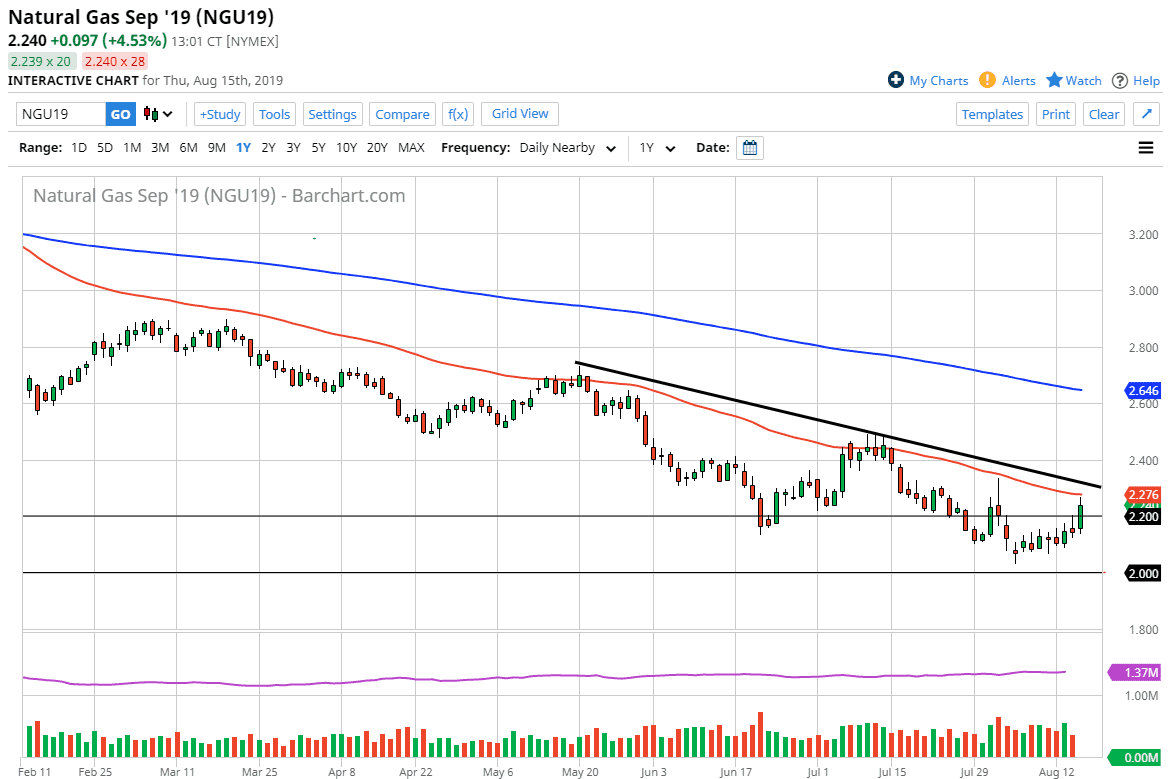Click the f(x) expressions button

pos(457,114)
